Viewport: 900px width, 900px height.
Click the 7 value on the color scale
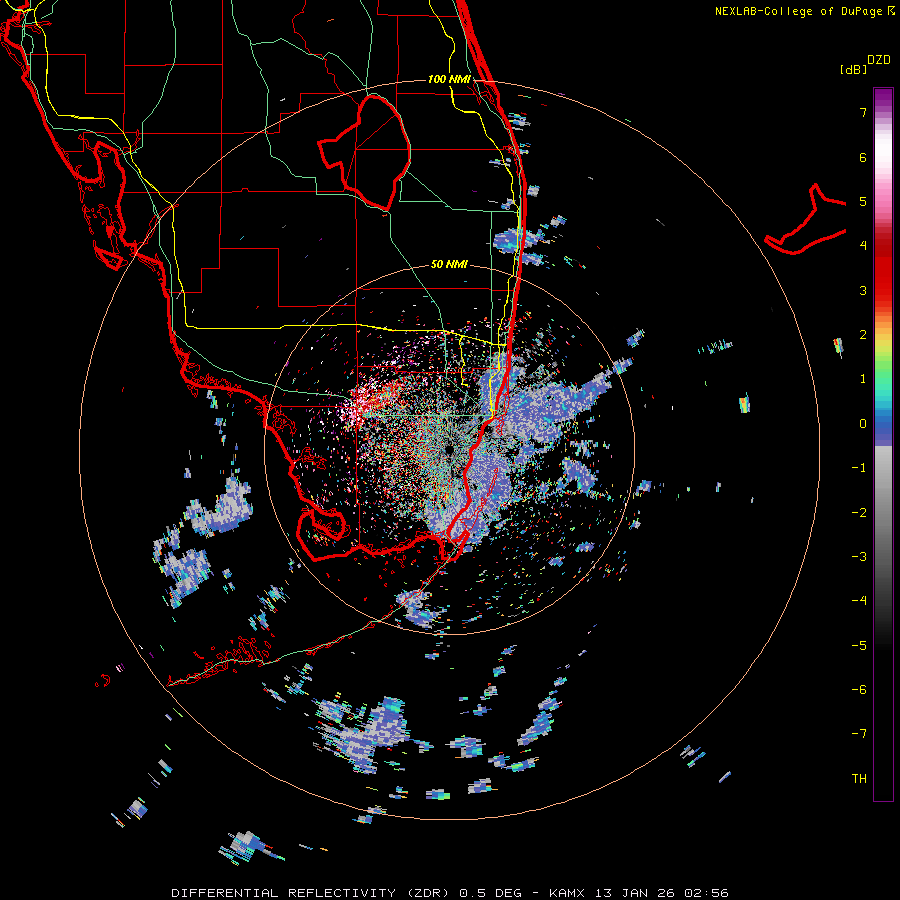point(863,112)
